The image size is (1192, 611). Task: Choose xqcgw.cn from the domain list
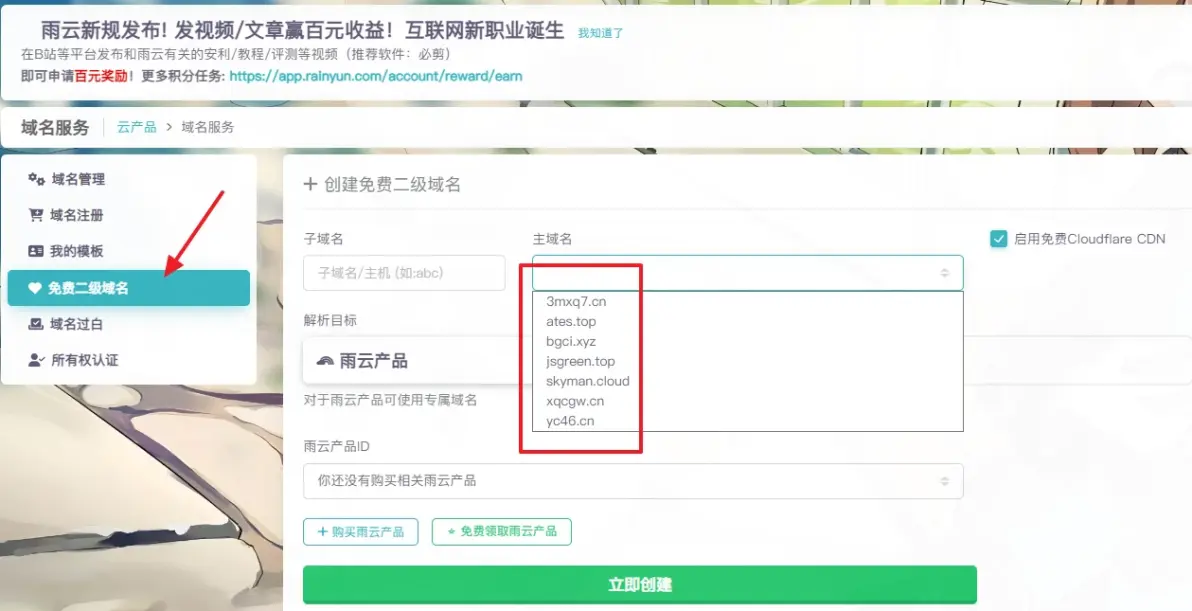tap(575, 400)
